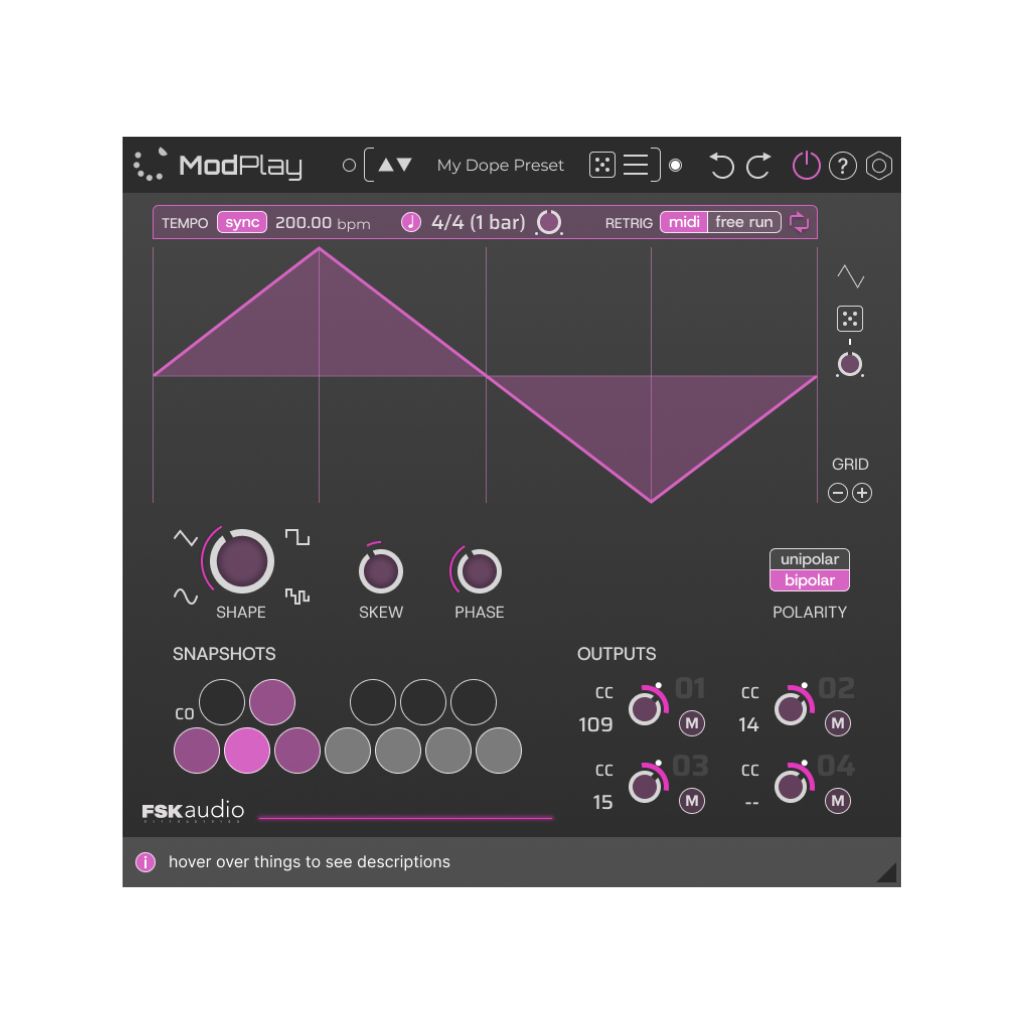The image size is (1024, 1024).
Task: Set polarity to bipolar
Action: [809, 580]
